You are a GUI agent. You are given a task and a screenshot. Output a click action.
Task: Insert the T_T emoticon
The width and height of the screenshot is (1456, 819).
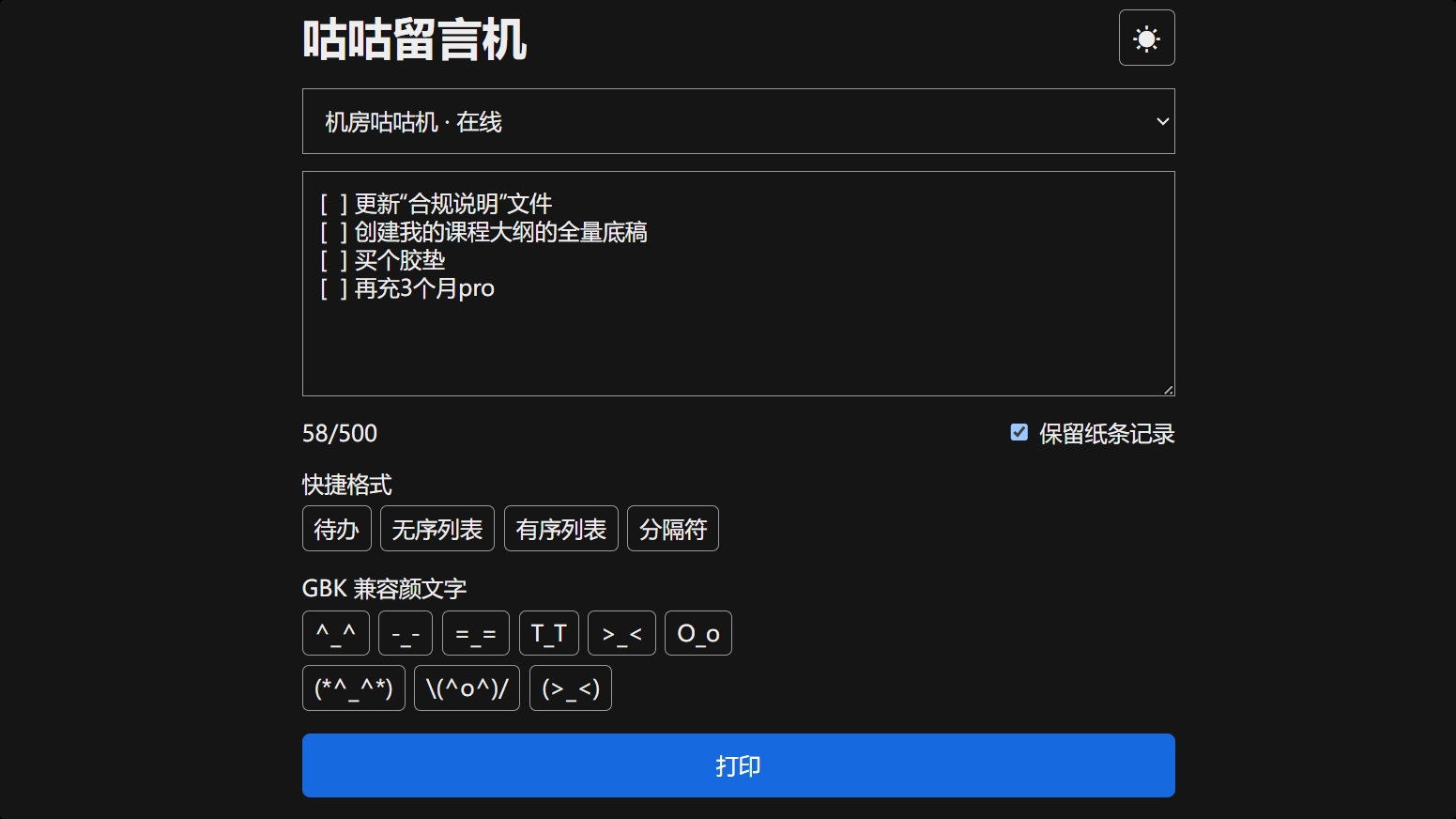coord(548,633)
